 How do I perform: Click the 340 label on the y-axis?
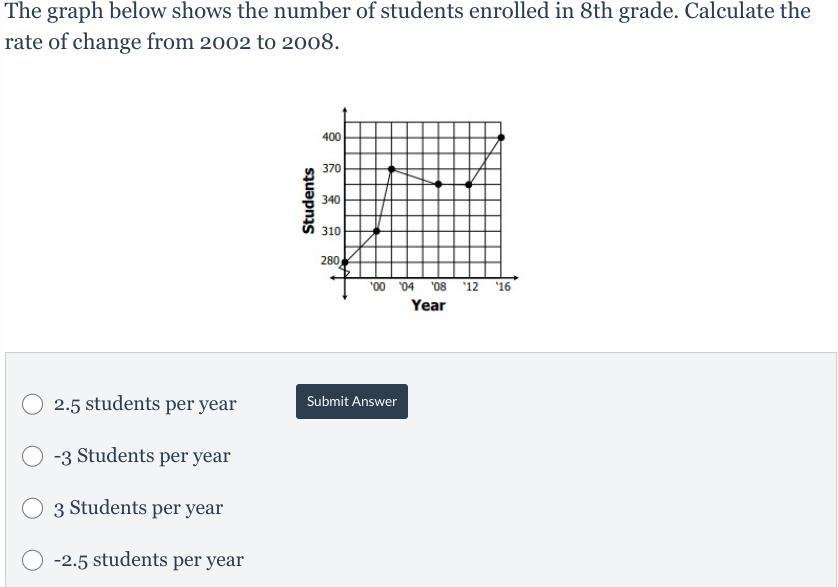331,200
